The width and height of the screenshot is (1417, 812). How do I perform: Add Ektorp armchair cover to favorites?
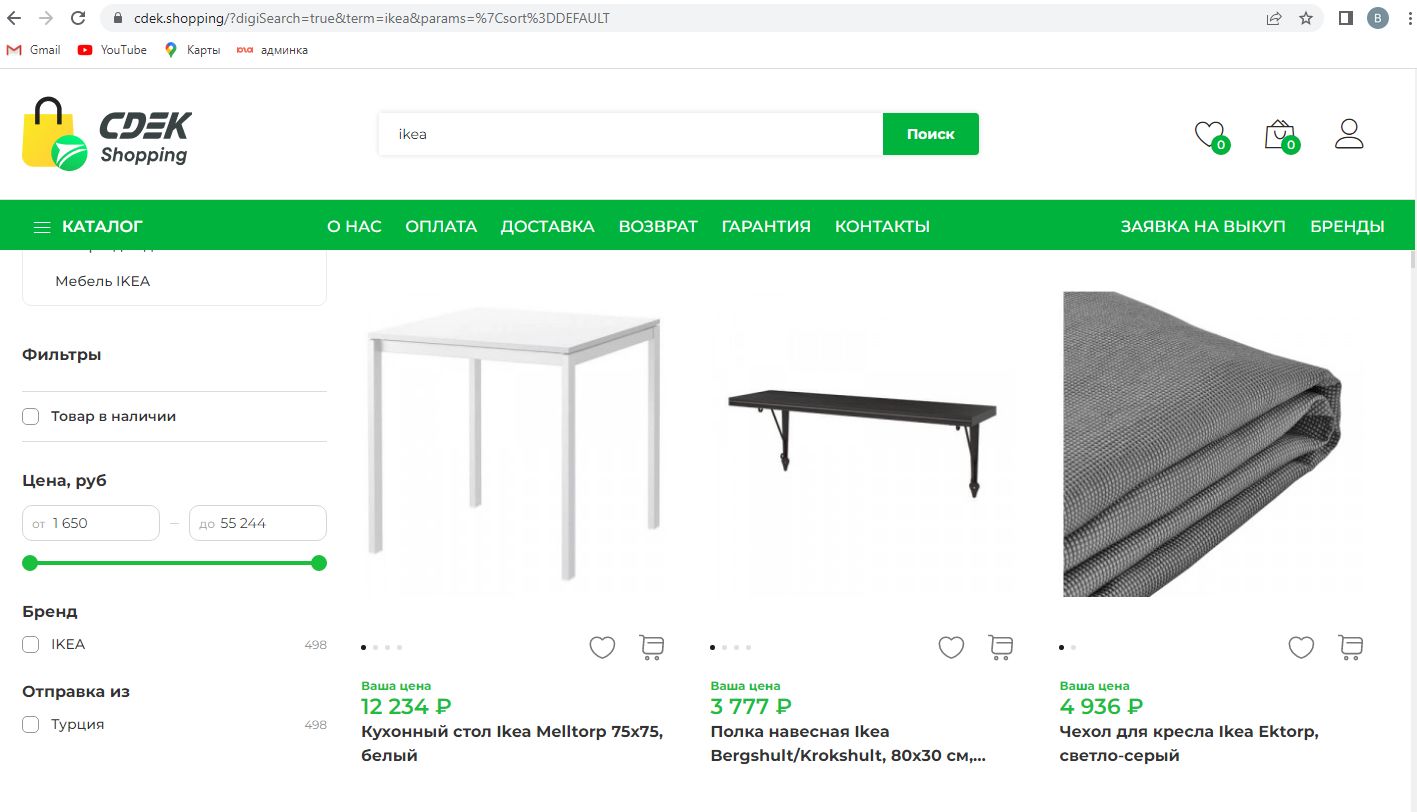point(1301,648)
